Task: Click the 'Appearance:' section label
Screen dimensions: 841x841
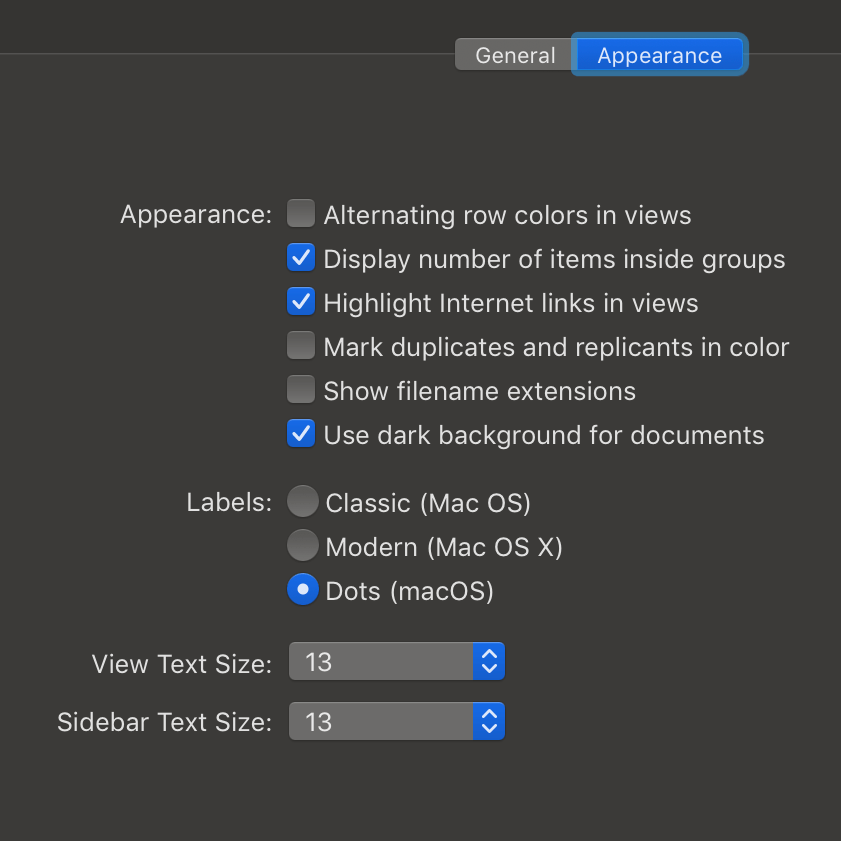Action: [x=196, y=215]
